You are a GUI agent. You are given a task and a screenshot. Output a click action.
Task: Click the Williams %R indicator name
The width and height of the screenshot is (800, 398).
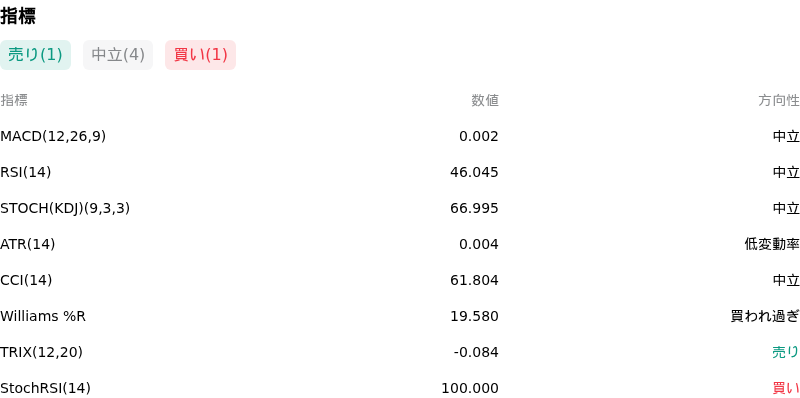(x=43, y=316)
